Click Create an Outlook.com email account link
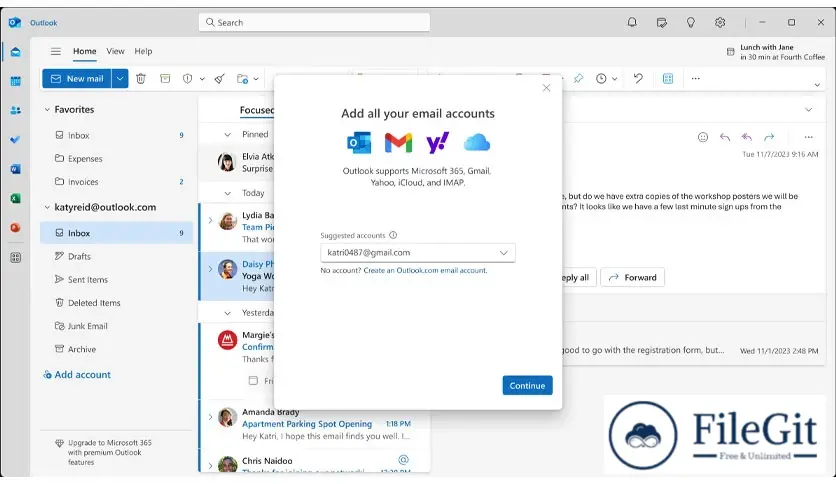Screen dimensions: 836x484 (x=425, y=270)
